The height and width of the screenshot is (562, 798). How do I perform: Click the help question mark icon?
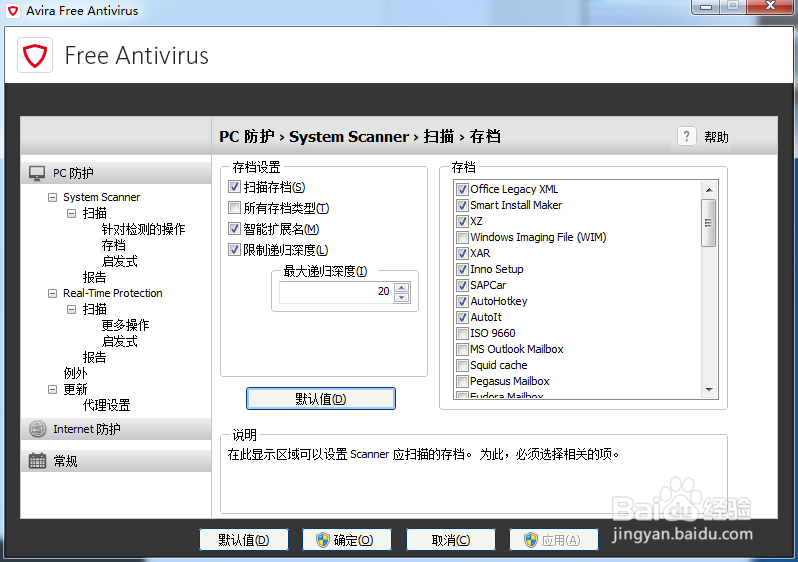(686, 136)
